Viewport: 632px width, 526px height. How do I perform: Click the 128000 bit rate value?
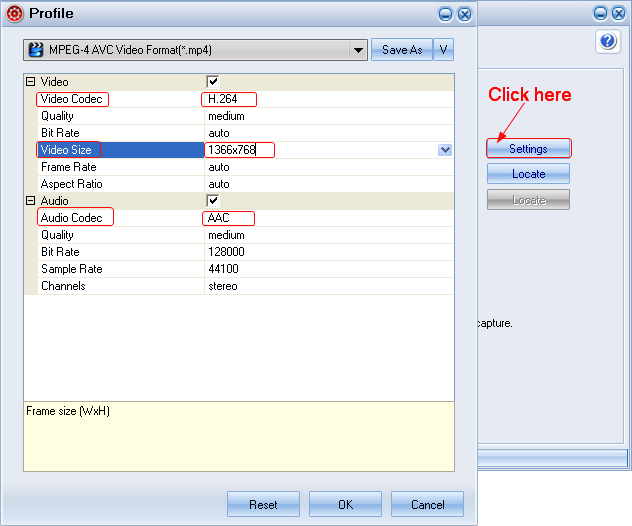[x=226, y=252]
